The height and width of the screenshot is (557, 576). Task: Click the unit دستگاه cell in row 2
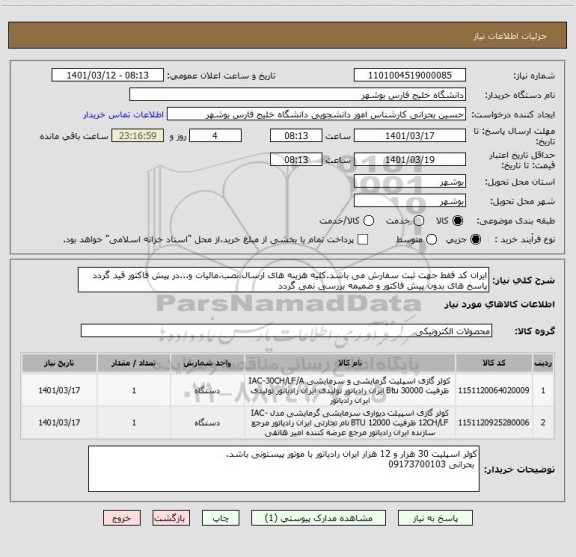[x=208, y=423]
